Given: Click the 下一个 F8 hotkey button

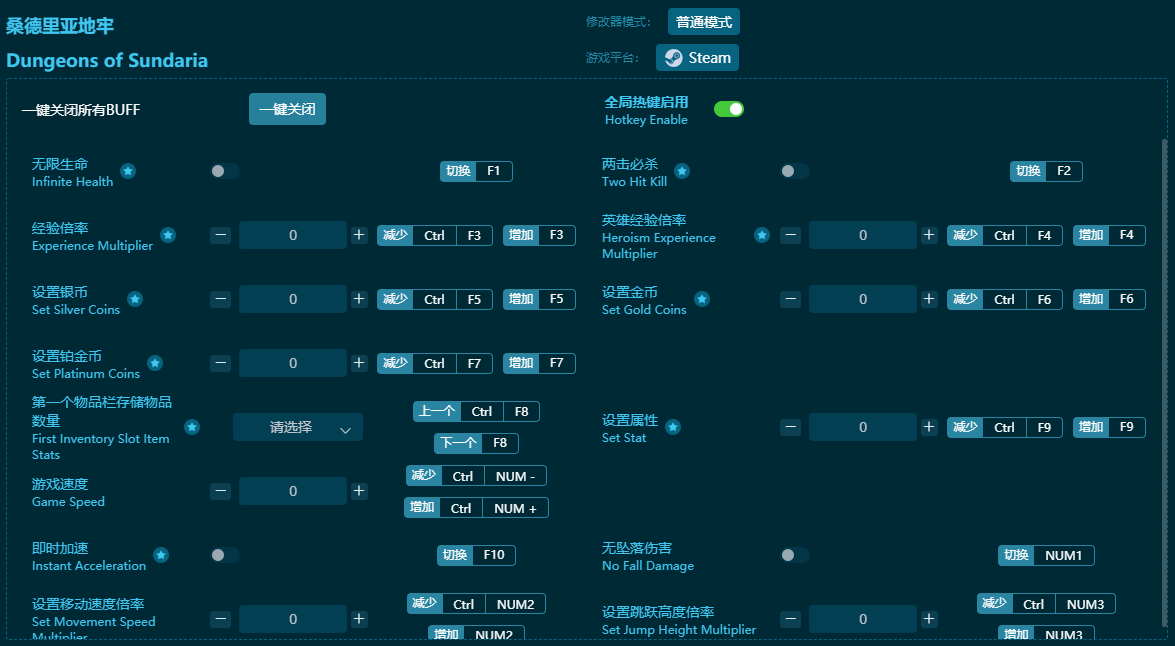Looking at the screenshot, I should coord(476,443).
